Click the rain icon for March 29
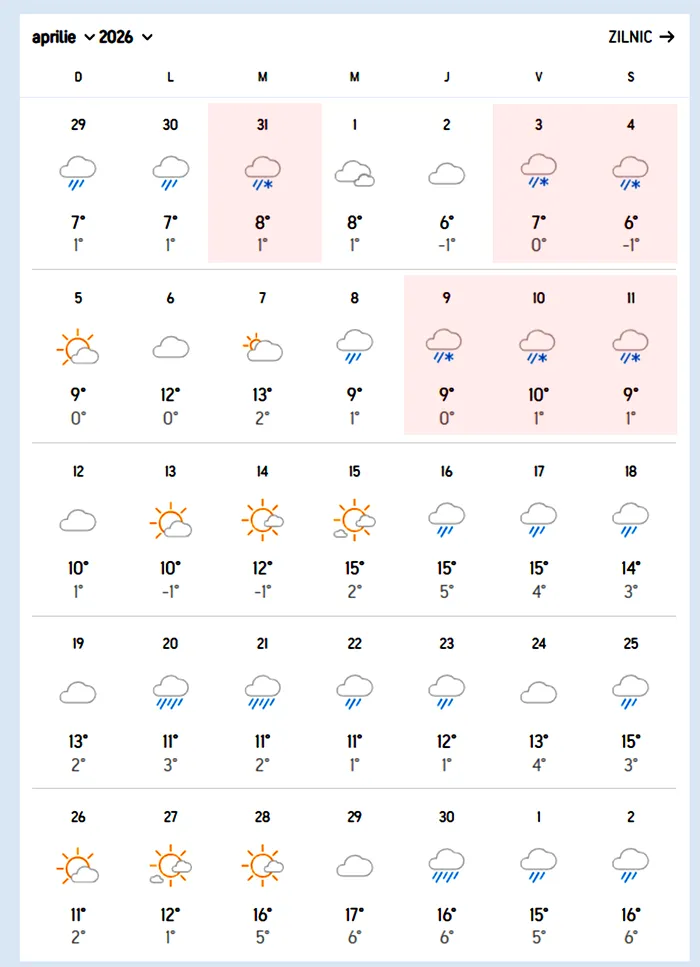 click(x=78, y=171)
